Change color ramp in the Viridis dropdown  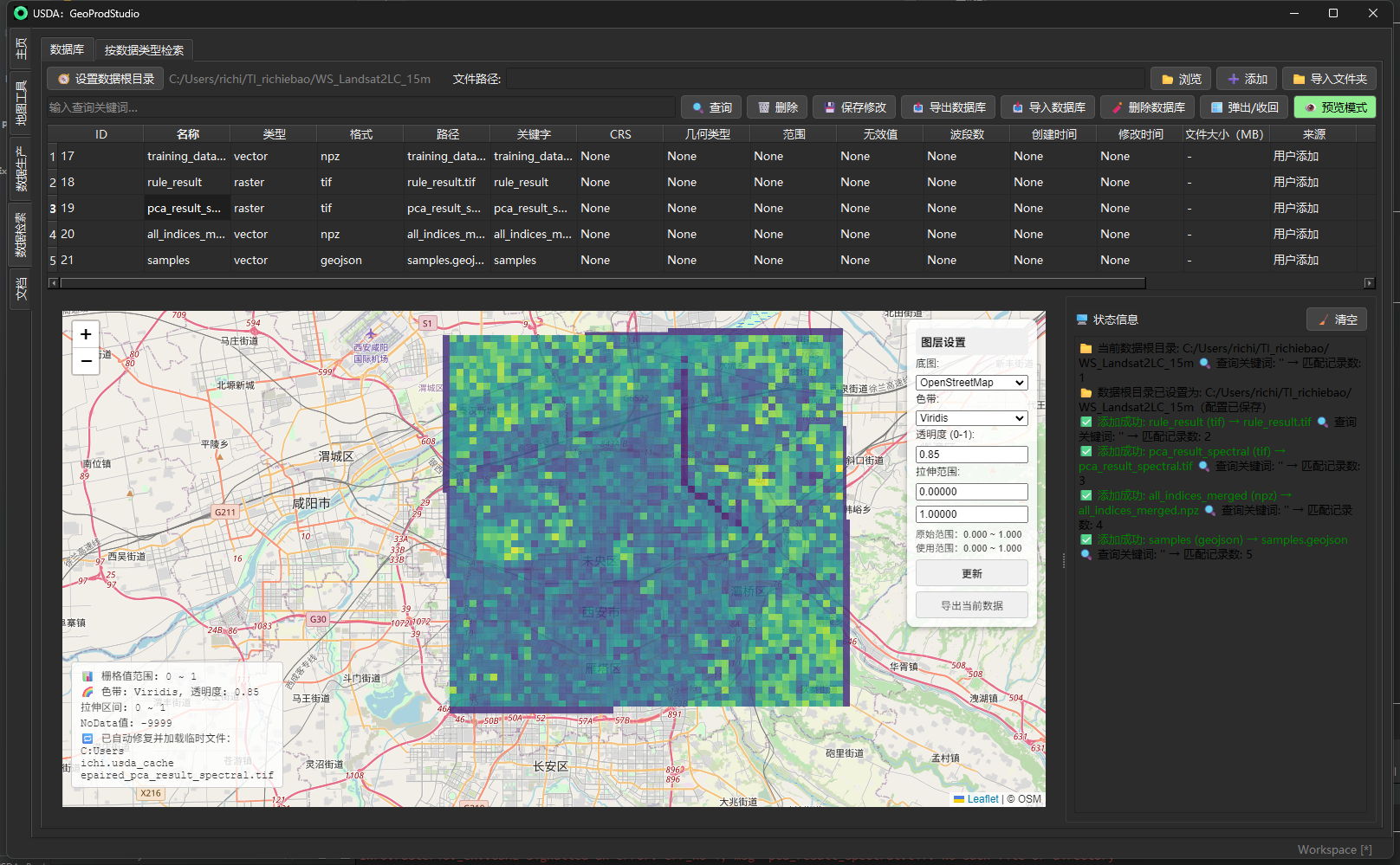(x=971, y=417)
